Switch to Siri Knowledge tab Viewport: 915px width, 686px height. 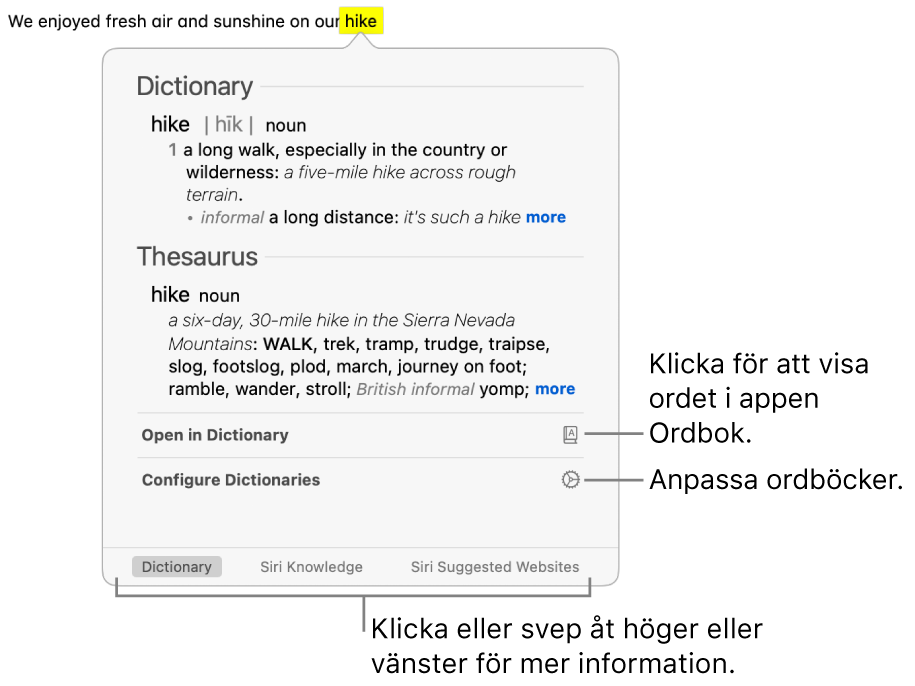click(311, 566)
